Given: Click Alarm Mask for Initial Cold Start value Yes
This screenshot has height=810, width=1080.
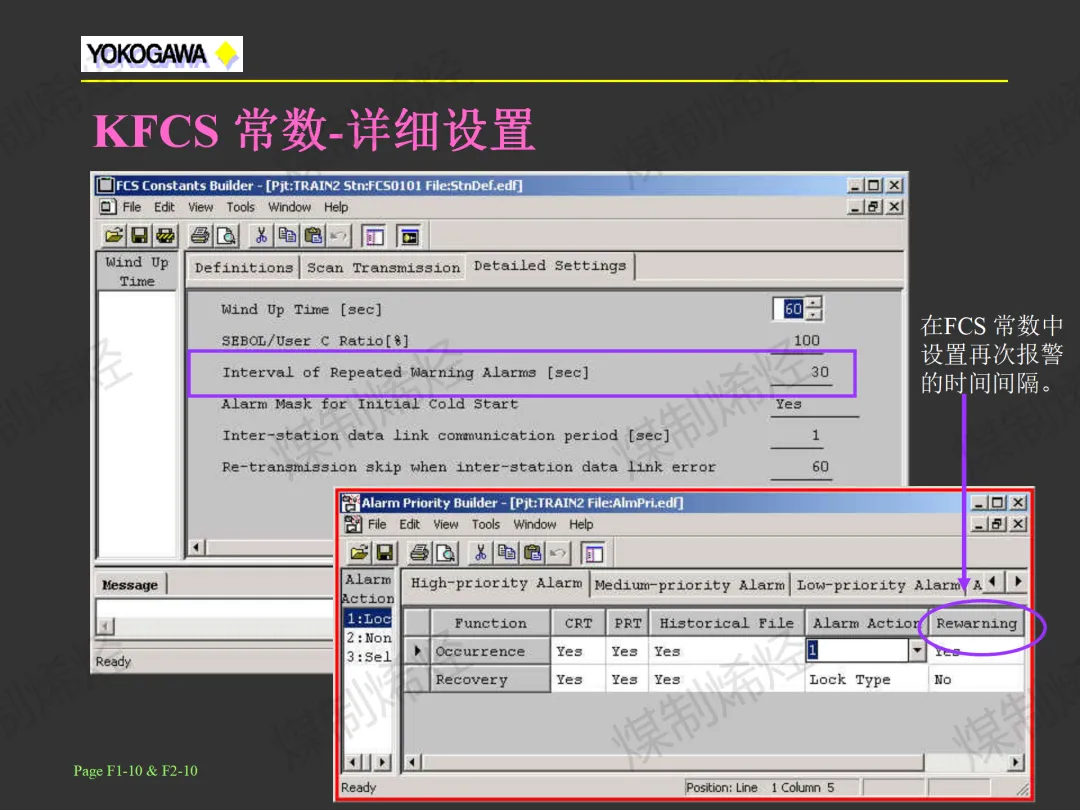Looking at the screenshot, I should click(x=814, y=404).
